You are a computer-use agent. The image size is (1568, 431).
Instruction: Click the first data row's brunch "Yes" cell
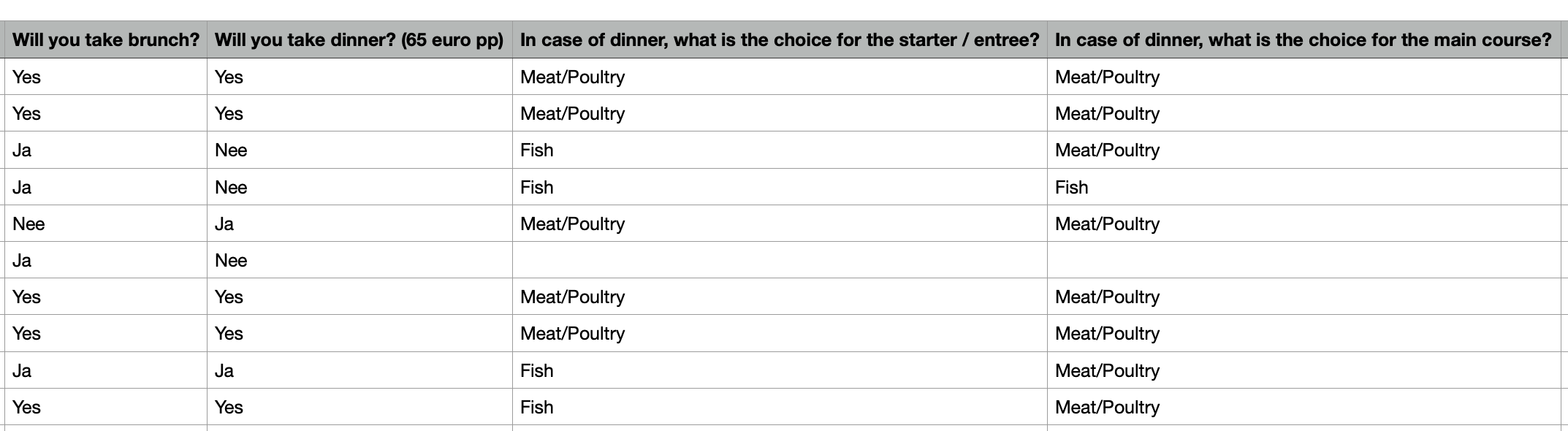pyautogui.click(x=27, y=77)
